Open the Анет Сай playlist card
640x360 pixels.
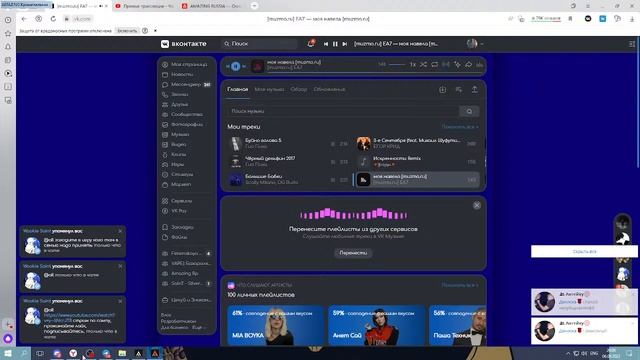click(376, 325)
